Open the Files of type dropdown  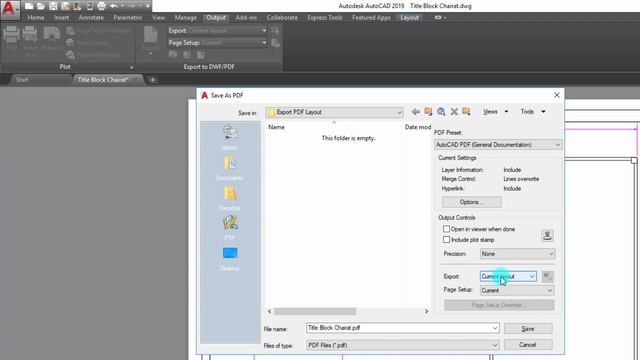pyautogui.click(x=402, y=345)
